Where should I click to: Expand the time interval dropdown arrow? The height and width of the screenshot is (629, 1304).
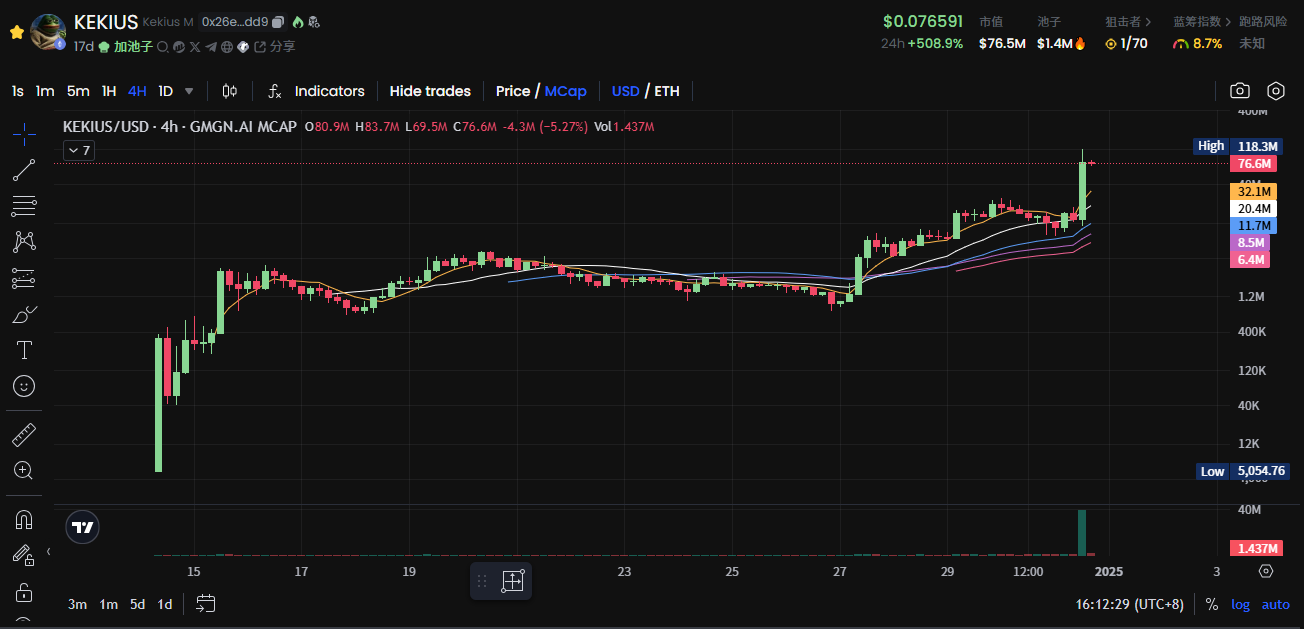pyautogui.click(x=189, y=91)
